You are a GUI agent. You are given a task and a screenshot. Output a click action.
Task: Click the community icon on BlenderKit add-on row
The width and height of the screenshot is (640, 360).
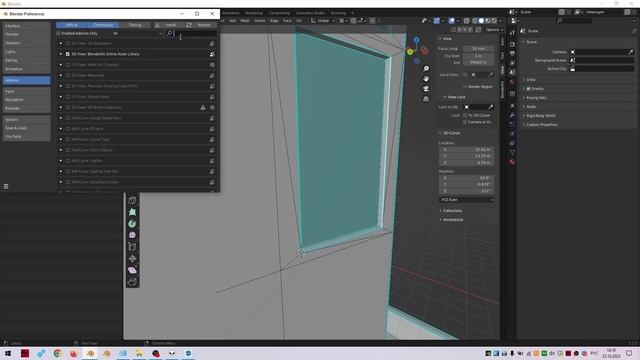click(212, 54)
